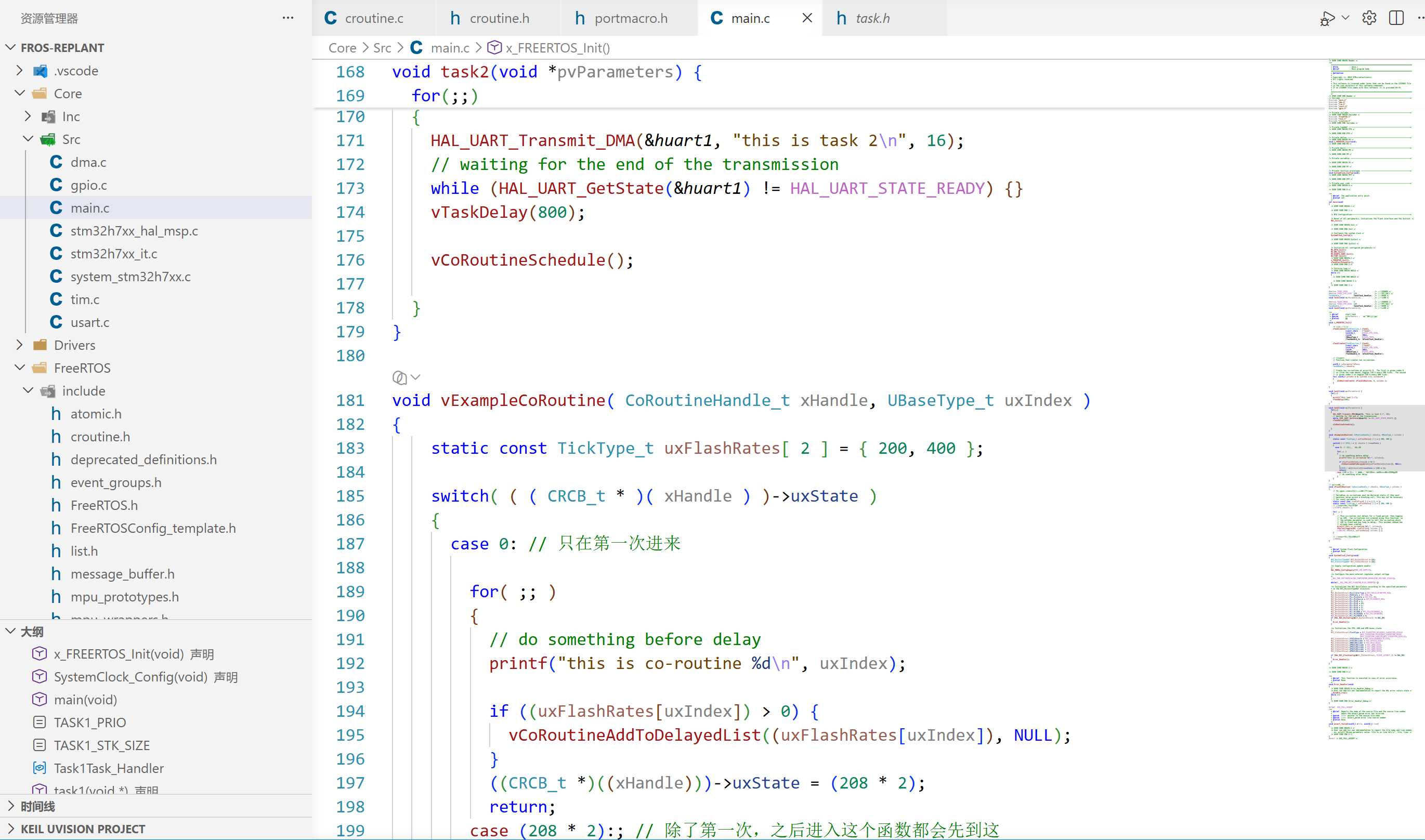Open deprecated_definitions.h file
1425x840 pixels.
[155, 460]
